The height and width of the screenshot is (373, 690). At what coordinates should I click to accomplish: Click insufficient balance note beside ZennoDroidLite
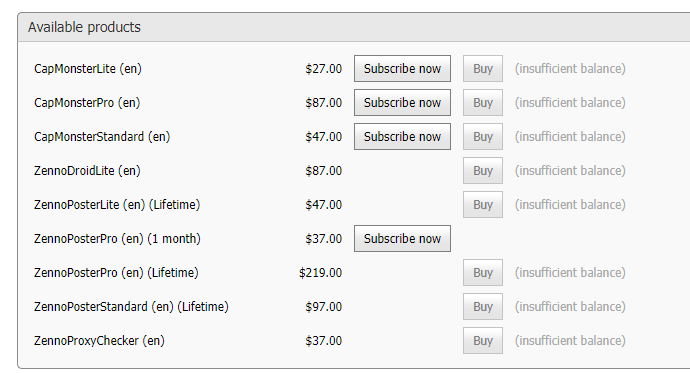pyautogui.click(x=570, y=171)
